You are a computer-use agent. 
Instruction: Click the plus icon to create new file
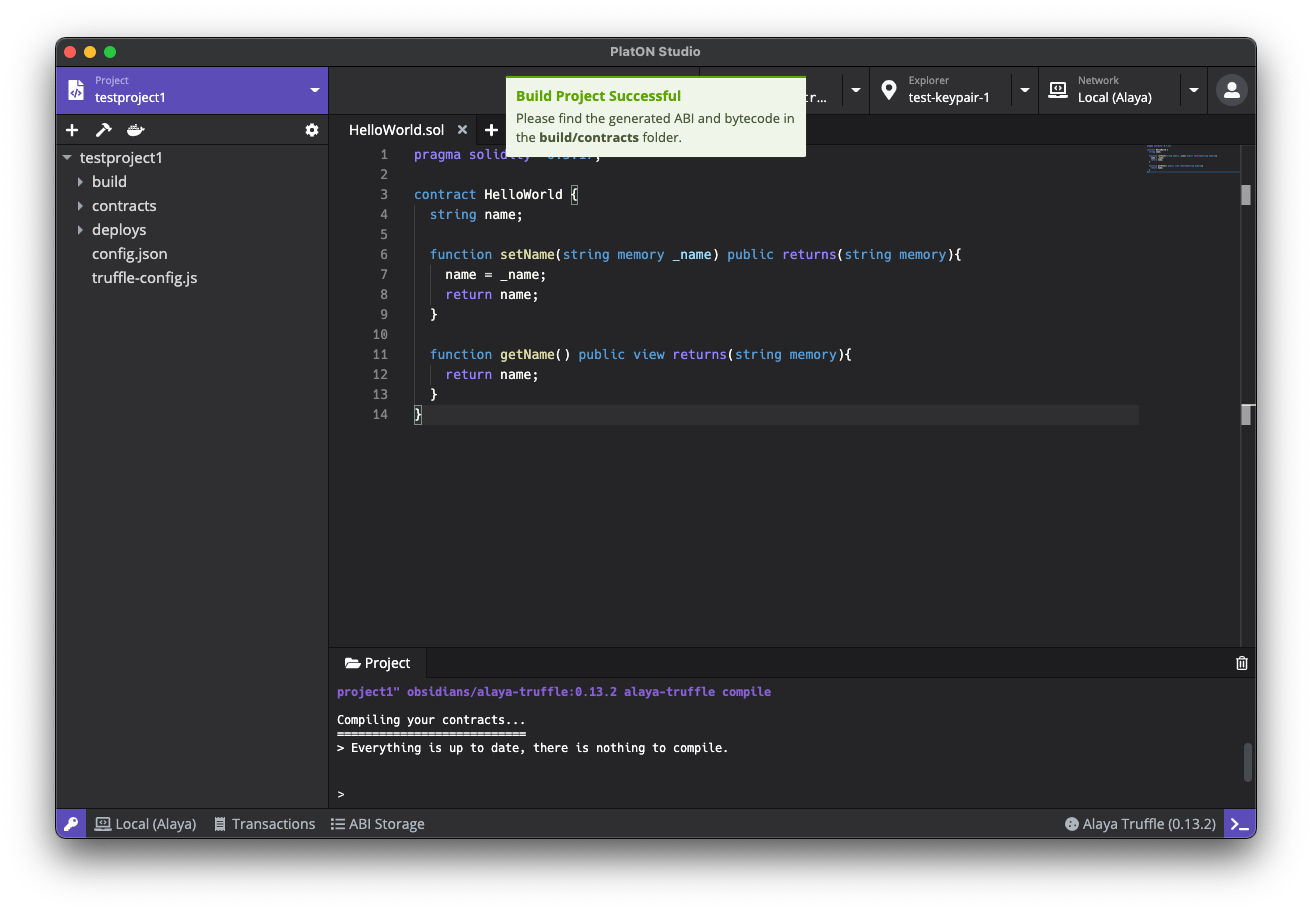[x=72, y=130]
